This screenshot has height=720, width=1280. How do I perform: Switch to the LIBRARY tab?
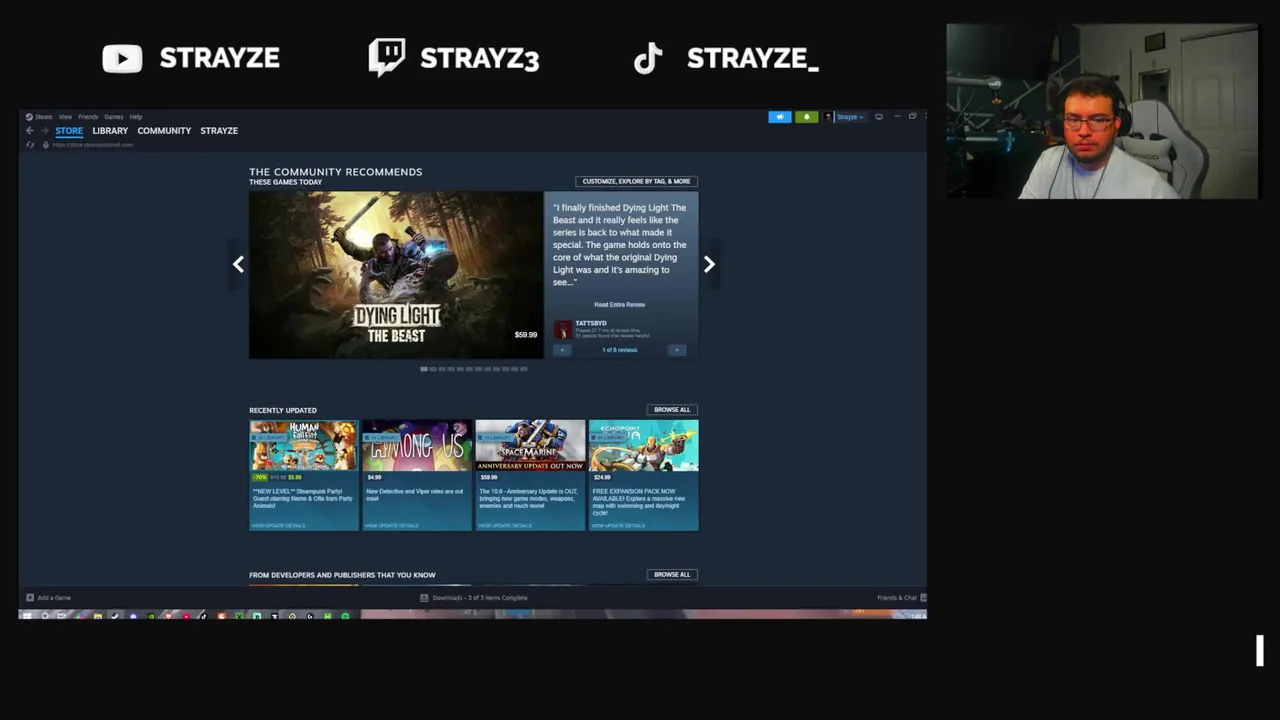click(110, 131)
